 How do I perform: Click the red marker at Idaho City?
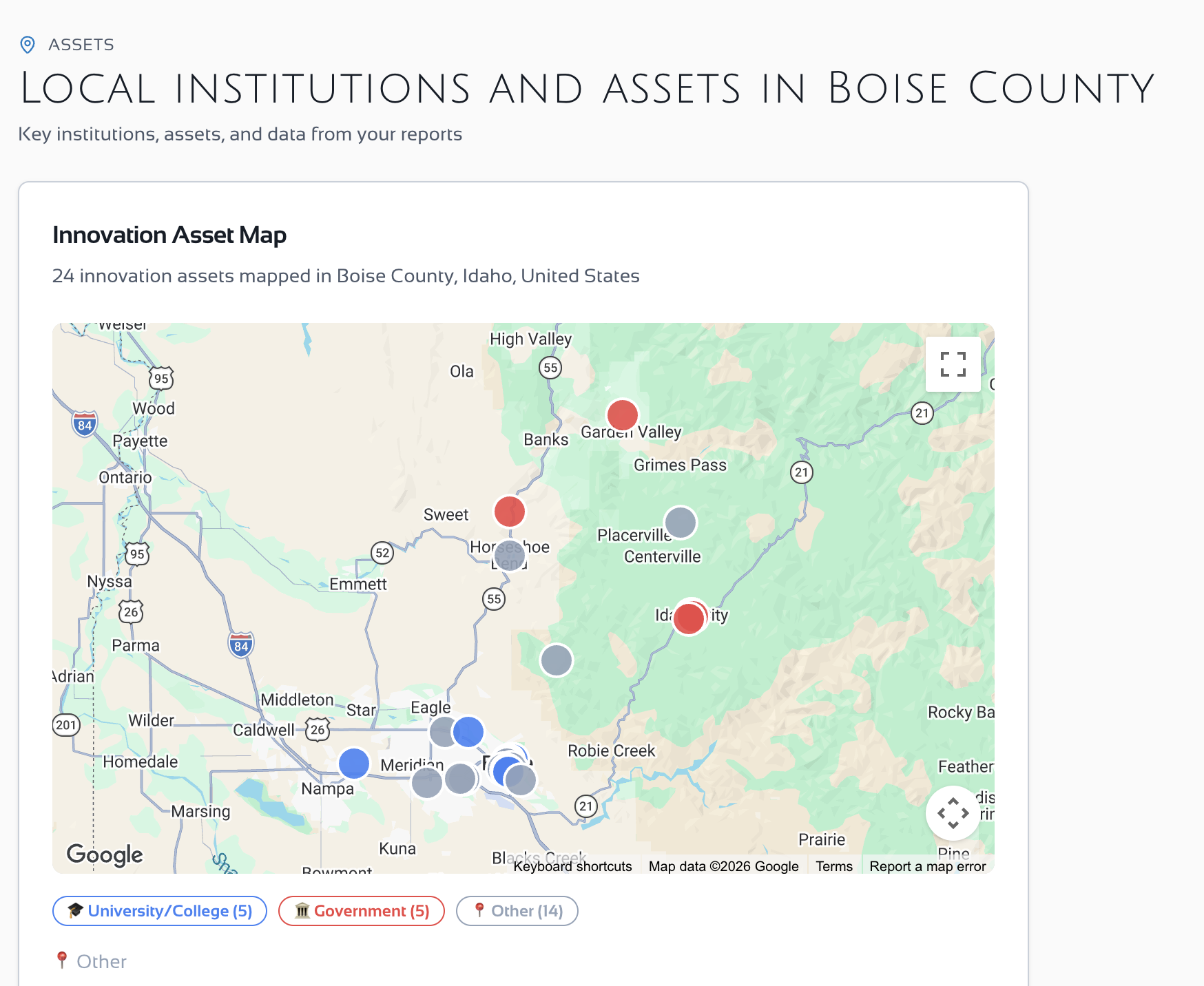point(689,618)
